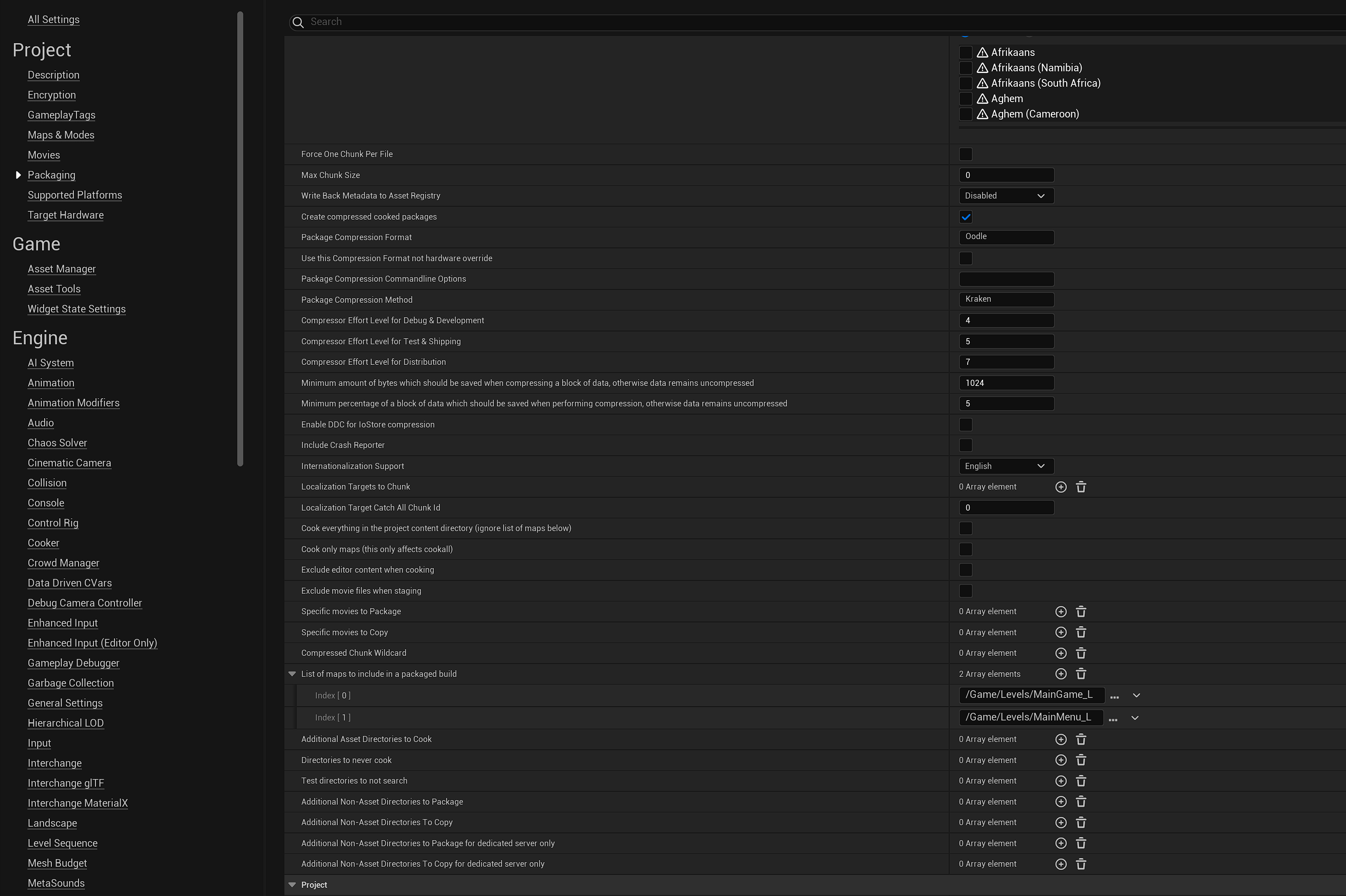1346x896 pixels.
Task: Open the Internationalization Support dropdown
Action: 1005,466
